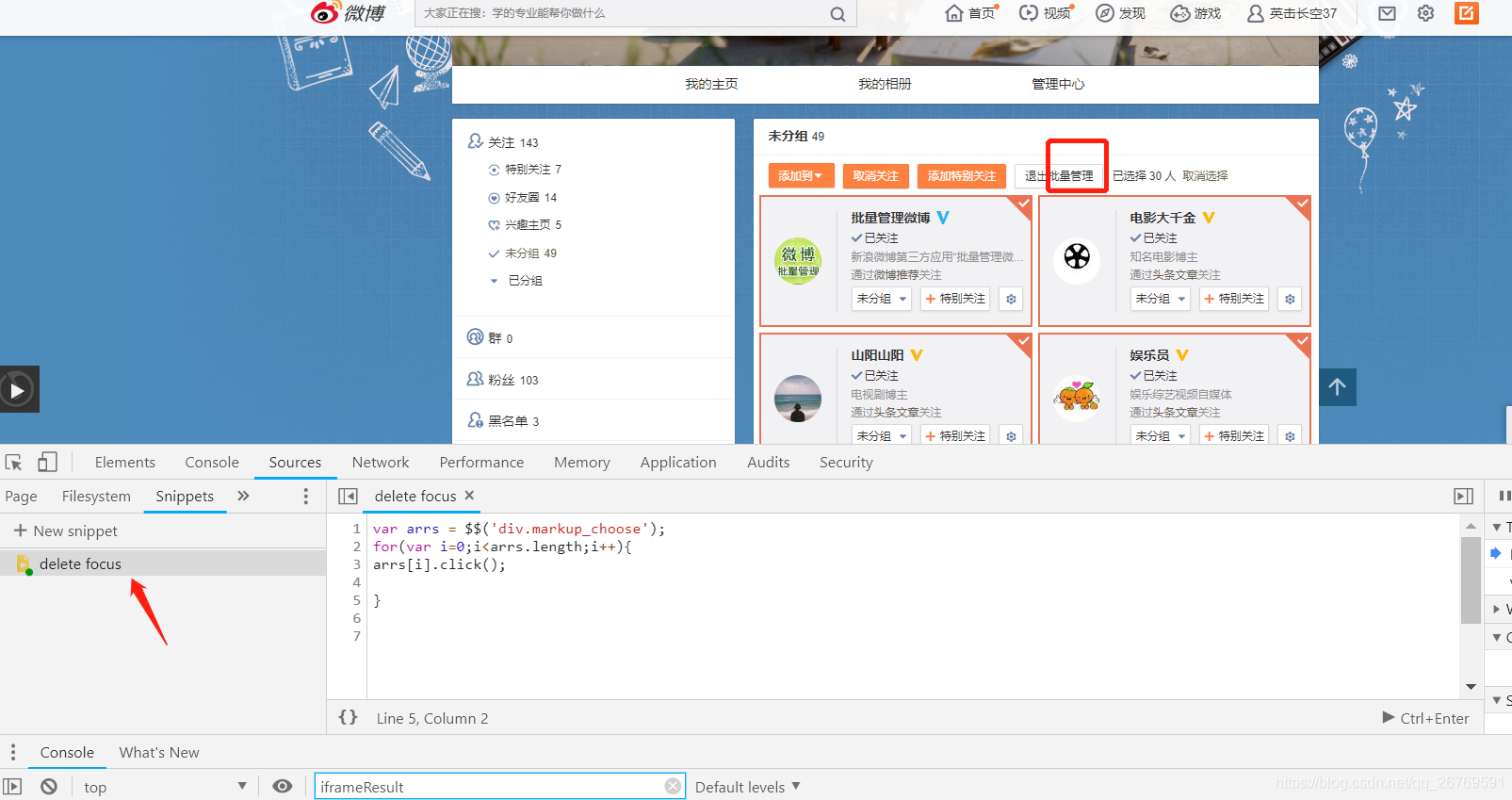Click gear icon on 山阳山阳 card
Screen dimensions: 1512x800
tap(1011, 435)
